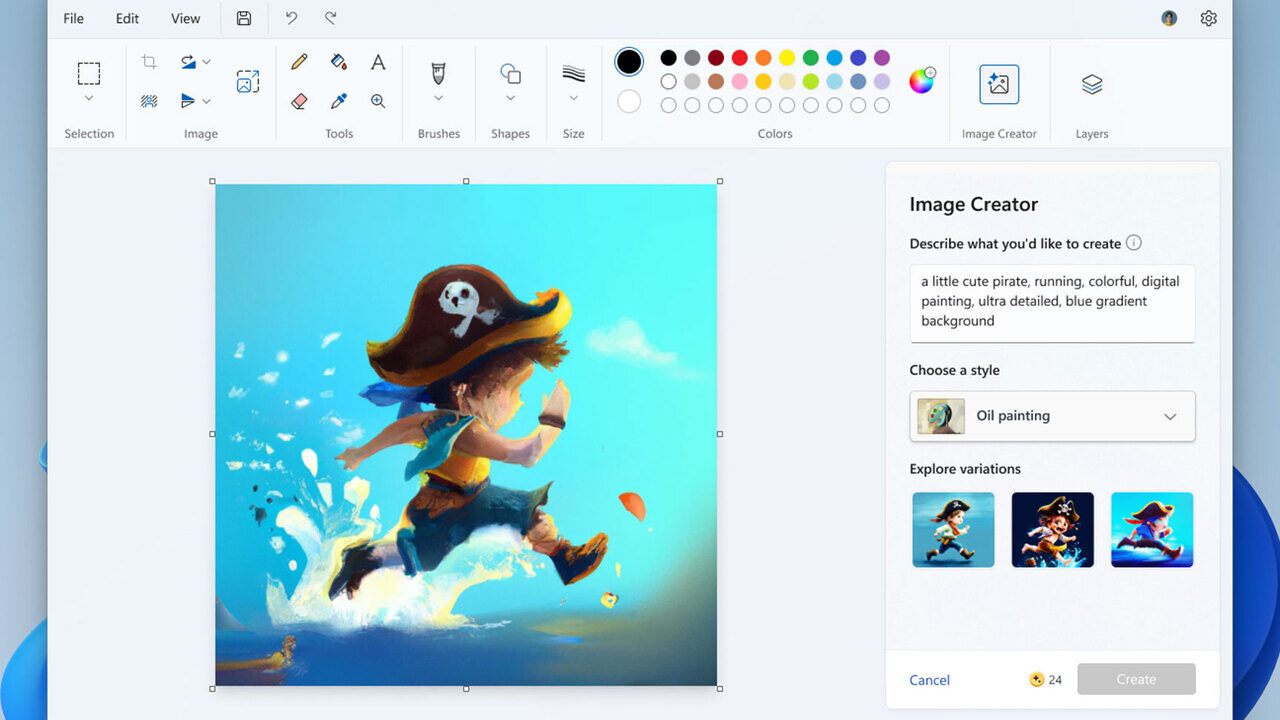Choose the first pirate variation on teal background
The width and height of the screenshot is (1280, 720).
[953, 530]
